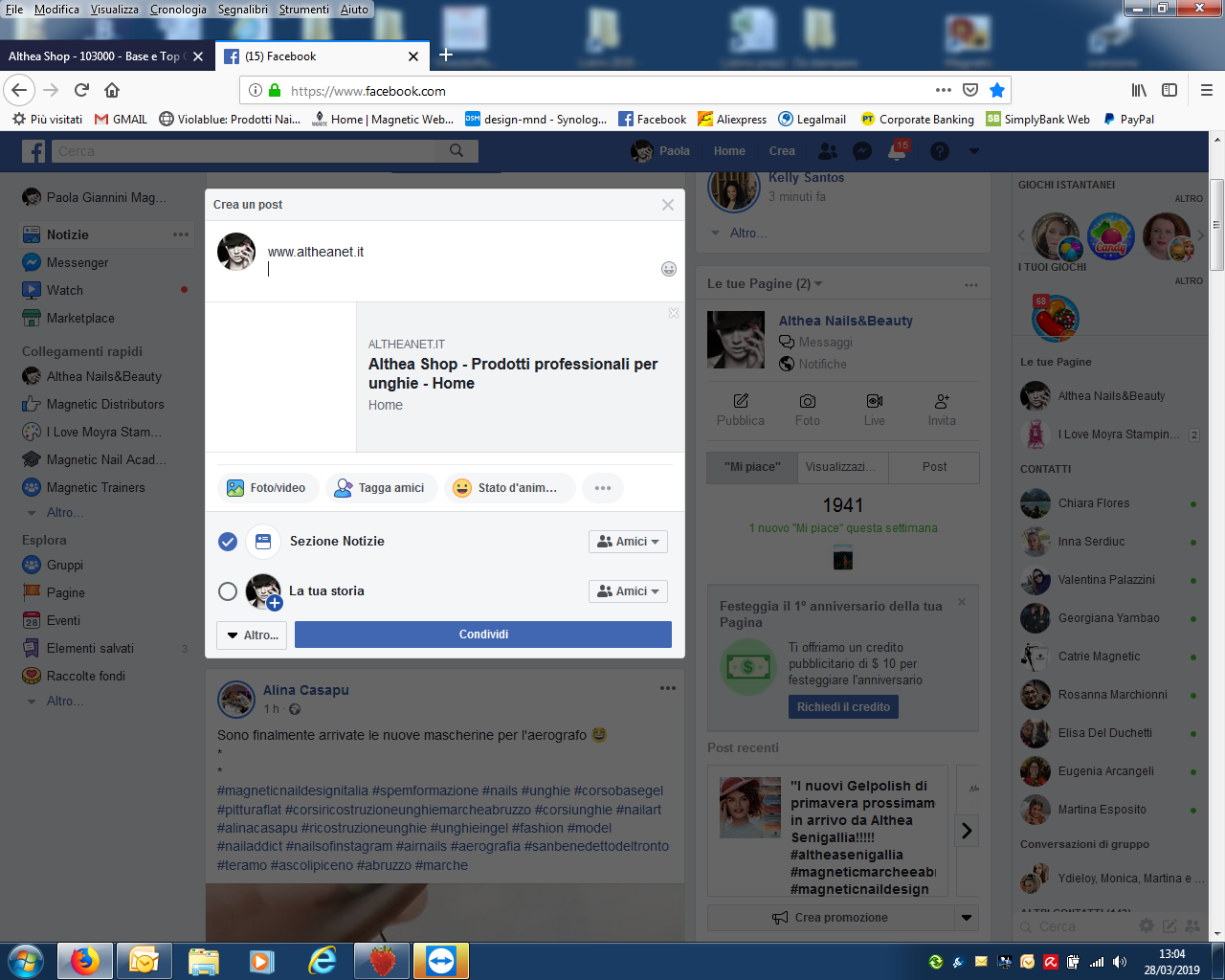Open the Firefox hamburger menu

pos(1206,90)
